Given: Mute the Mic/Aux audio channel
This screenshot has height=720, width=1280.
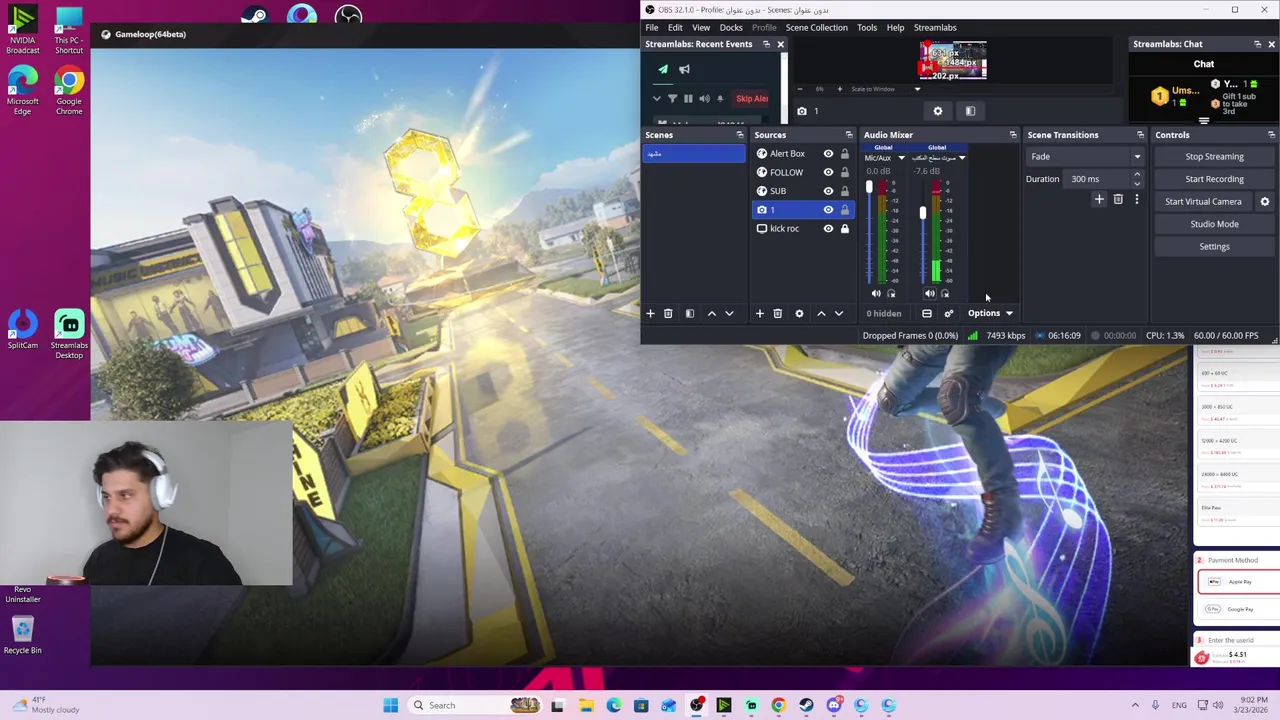Looking at the screenshot, I should click(876, 294).
